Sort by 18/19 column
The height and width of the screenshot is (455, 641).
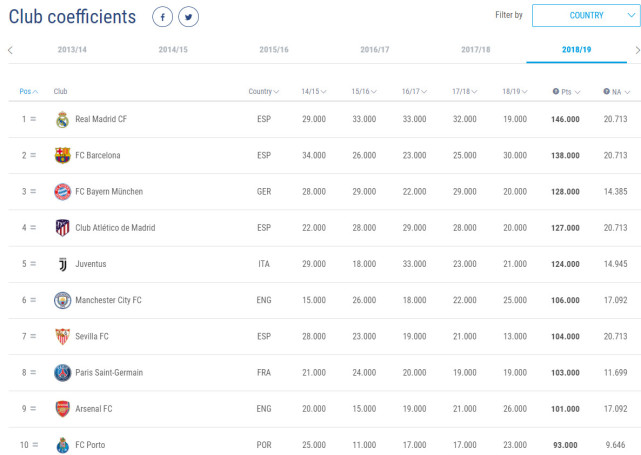[x=515, y=91]
